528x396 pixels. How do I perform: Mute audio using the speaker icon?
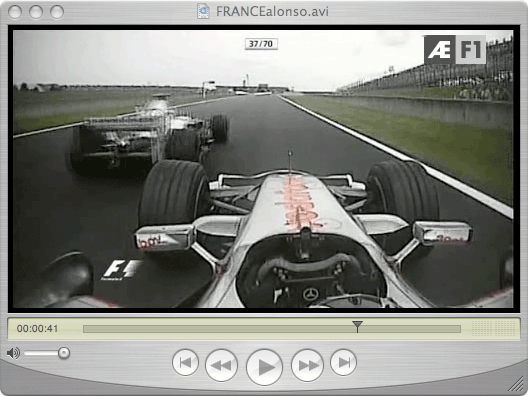[x=13, y=353]
